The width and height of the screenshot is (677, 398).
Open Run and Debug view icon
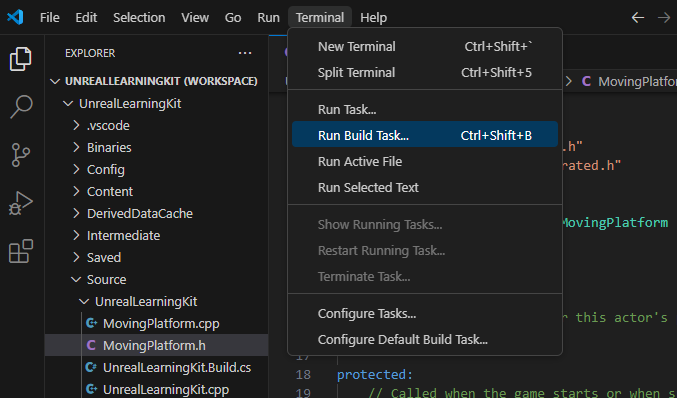tap(21, 203)
